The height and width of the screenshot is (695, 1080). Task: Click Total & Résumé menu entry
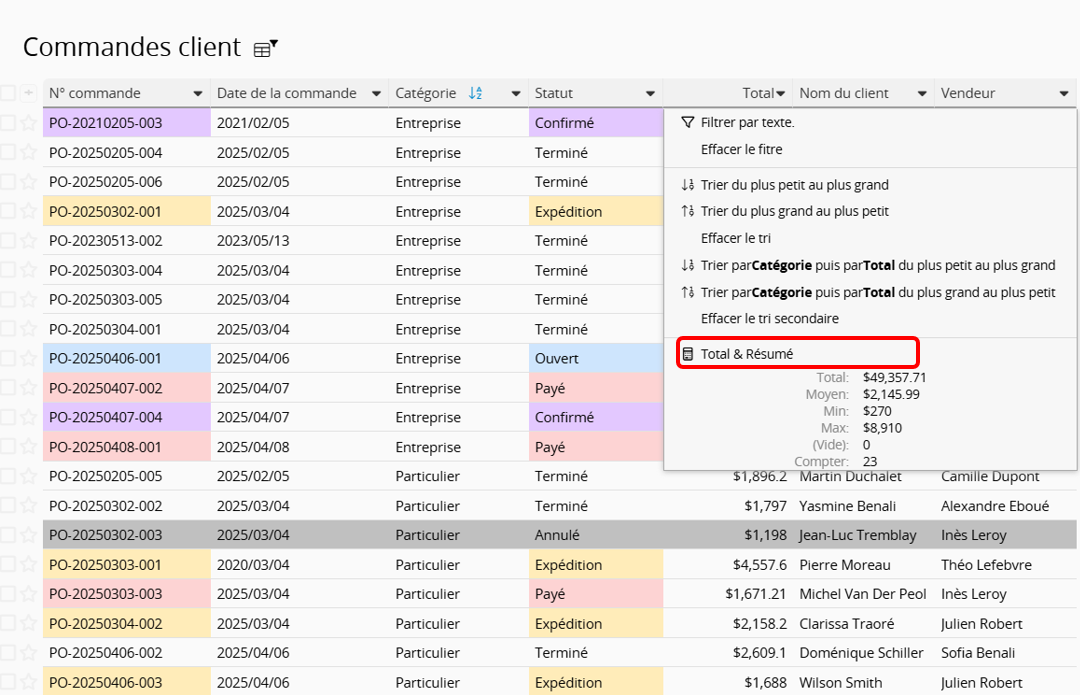point(746,354)
